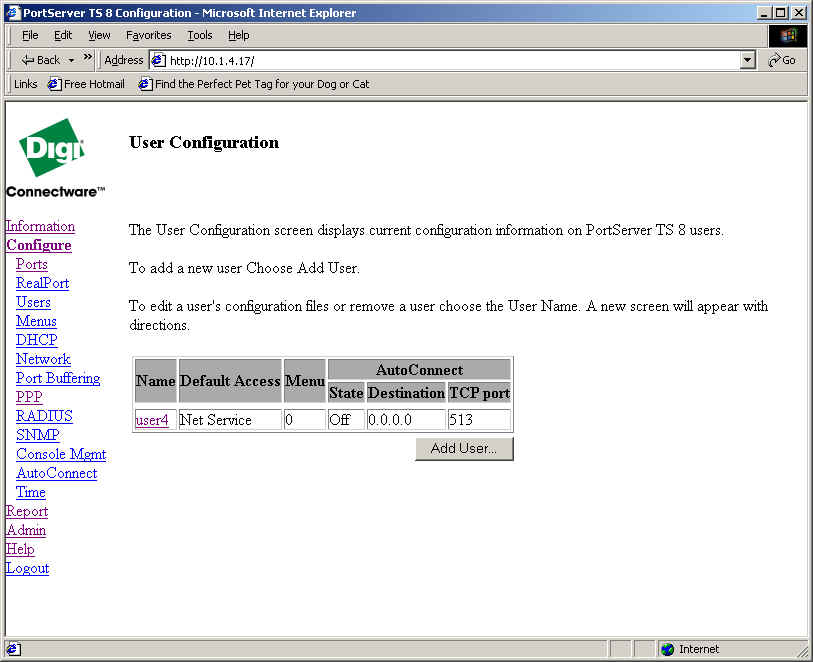Viewport: 813px width, 662px height.
Task: Open the Back button history dropdown
Action: (x=71, y=60)
